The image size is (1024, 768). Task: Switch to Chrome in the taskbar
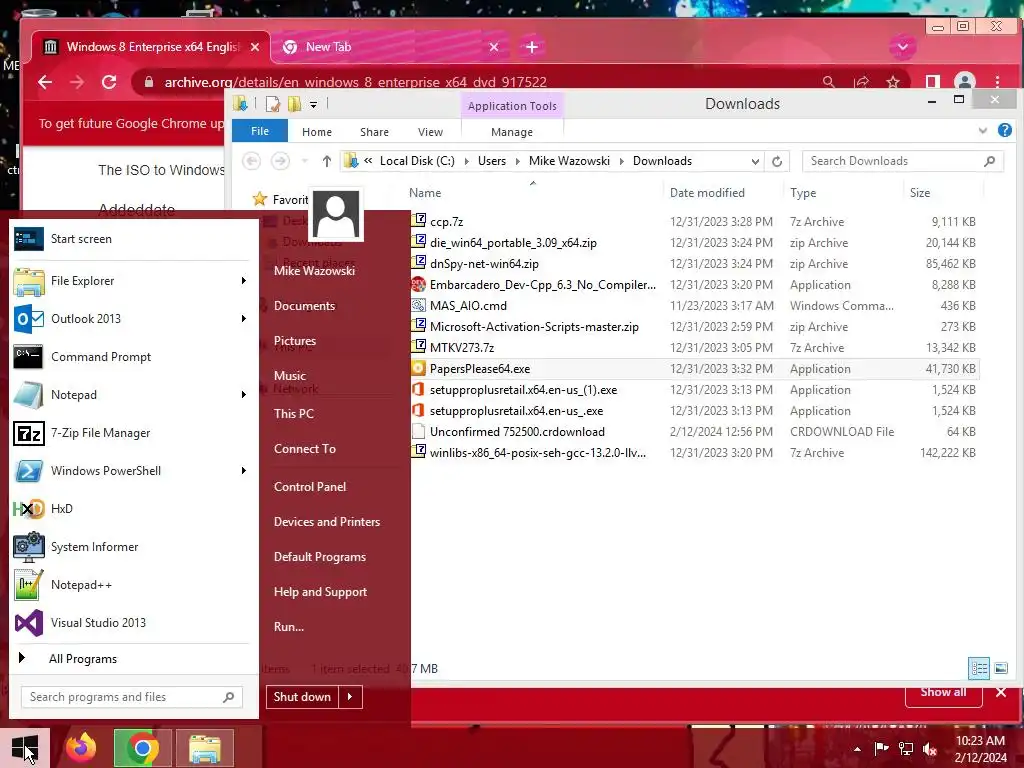coord(142,747)
